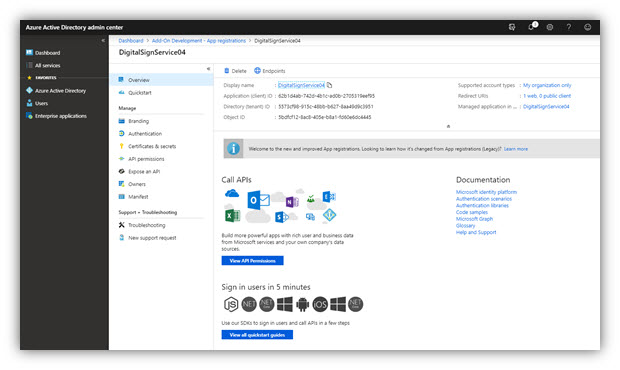This screenshot has width=620, height=370.
Task: Open Authentication libraries documentation link
Action: [x=482, y=206]
